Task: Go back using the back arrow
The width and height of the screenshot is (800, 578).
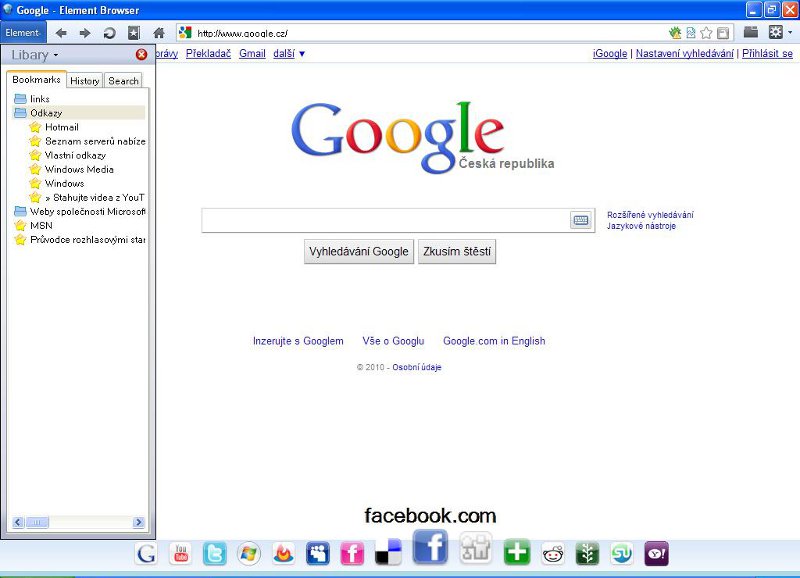Action: point(61,34)
